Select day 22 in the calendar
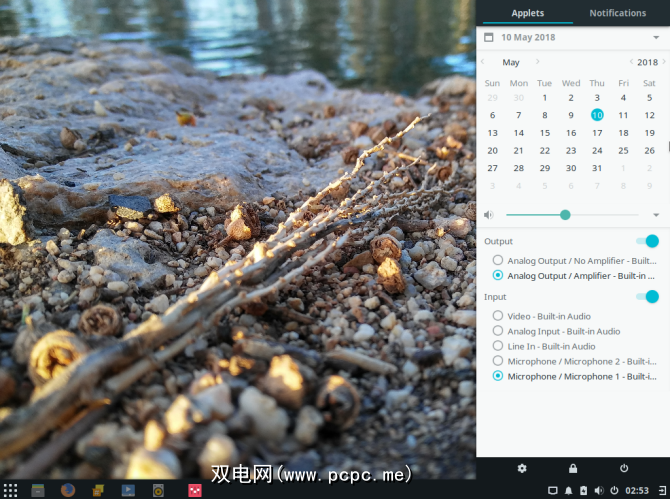The image size is (670, 499). (x=545, y=150)
